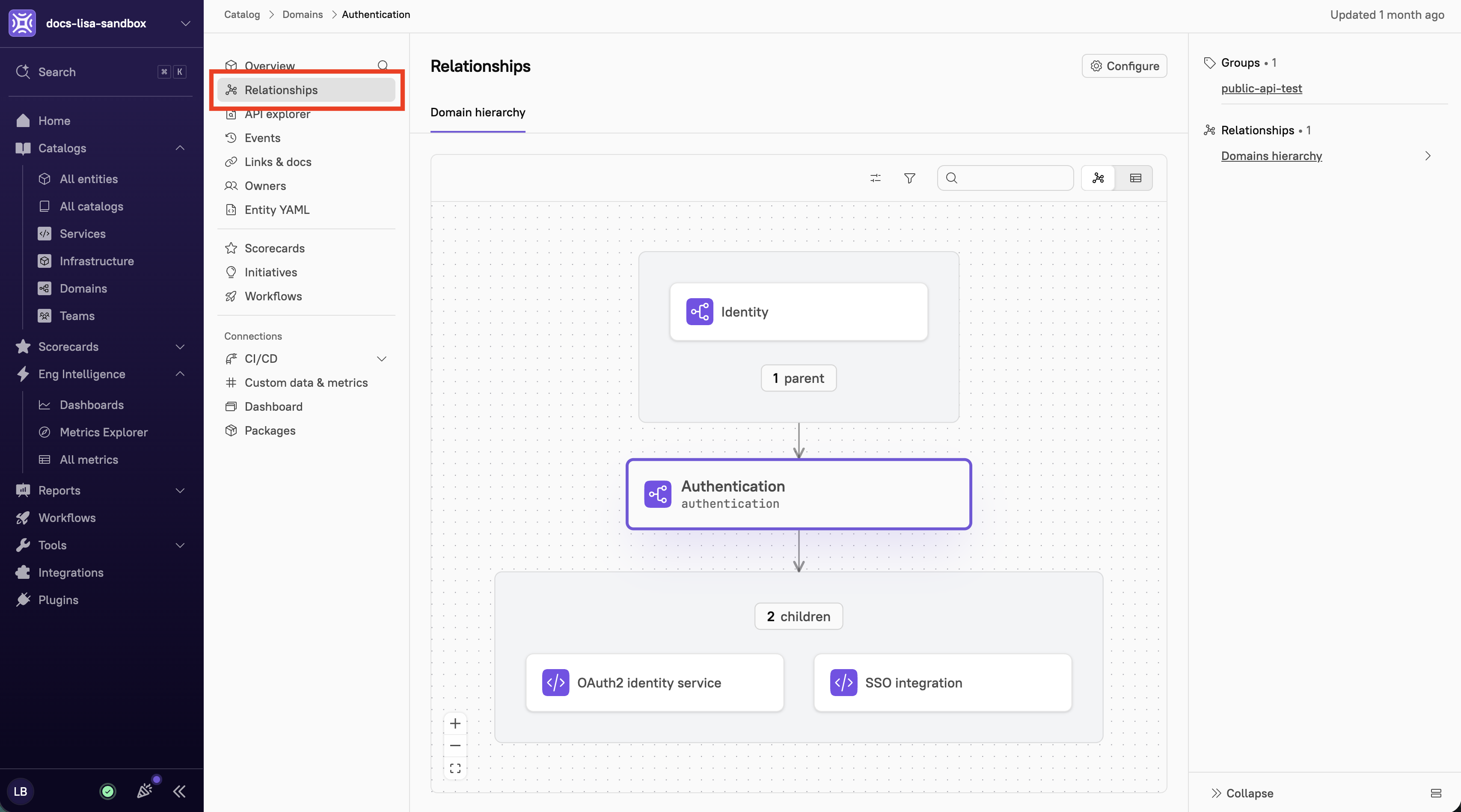Open the public-api-test group link
1461x812 pixels.
[x=1261, y=89]
